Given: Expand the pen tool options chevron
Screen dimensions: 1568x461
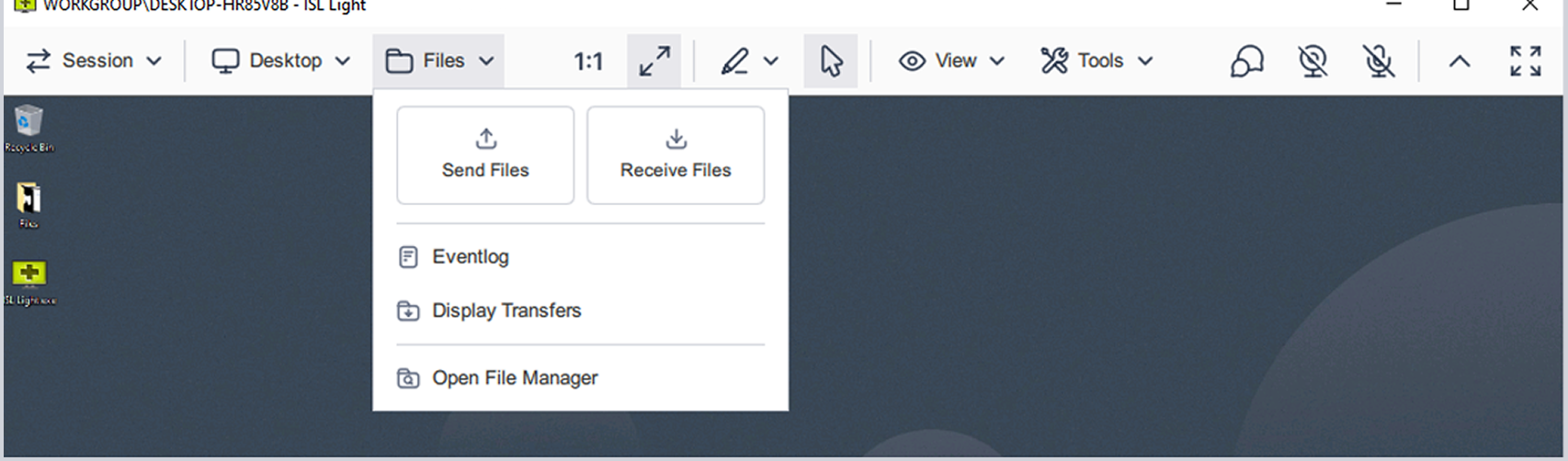Looking at the screenshot, I should point(771,62).
